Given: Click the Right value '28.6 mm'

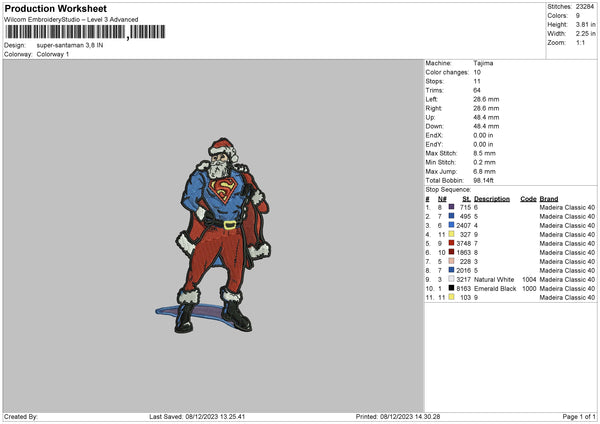Looking at the screenshot, I should point(486,108).
